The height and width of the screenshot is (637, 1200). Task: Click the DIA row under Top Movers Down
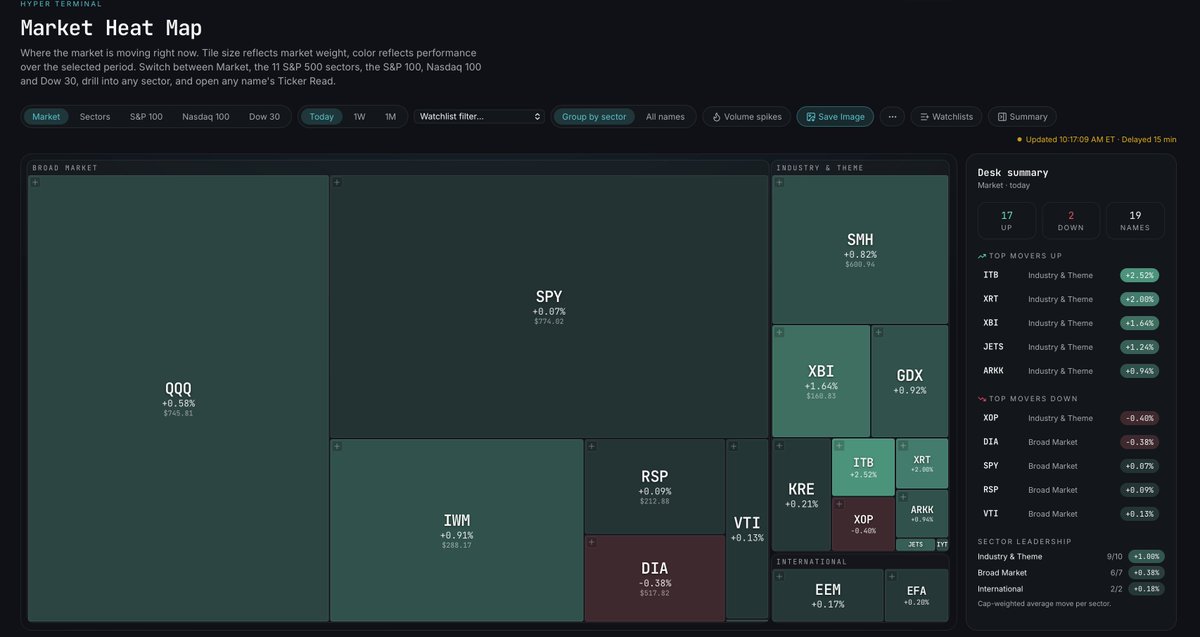click(1071, 442)
